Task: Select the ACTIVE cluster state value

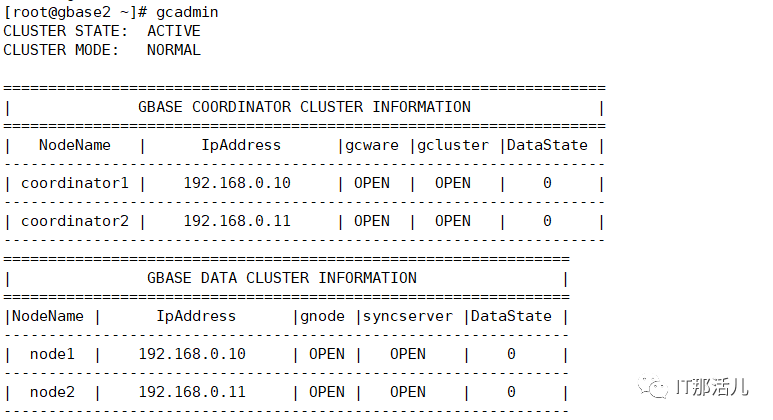Action: [174, 31]
